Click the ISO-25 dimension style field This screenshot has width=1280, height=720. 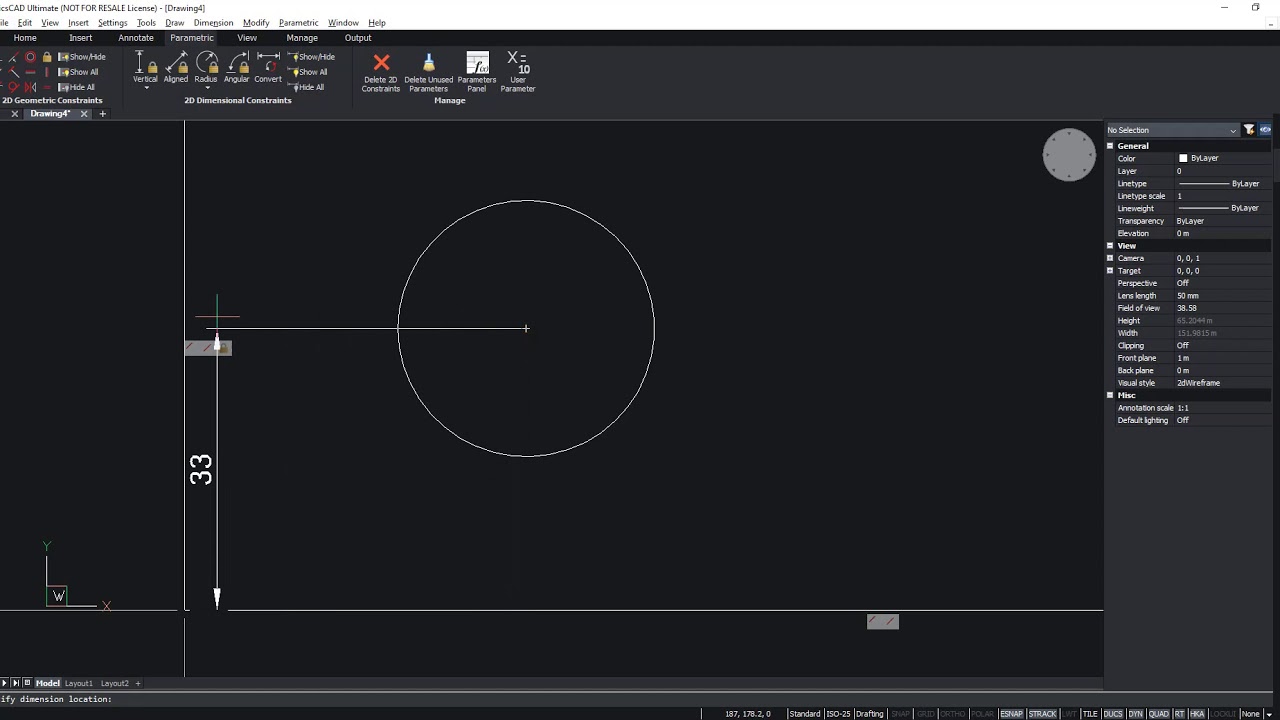pyautogui.click(x=838, y=714)
